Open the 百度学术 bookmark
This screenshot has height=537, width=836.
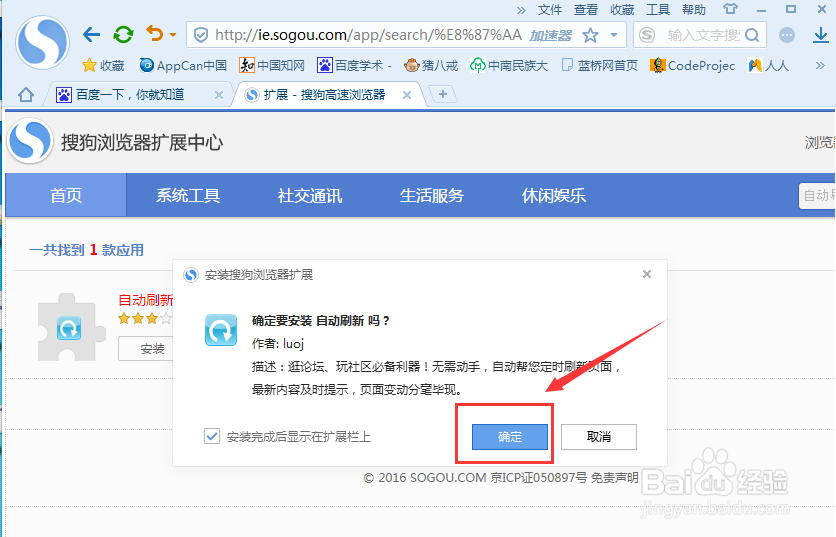[354, 66]
